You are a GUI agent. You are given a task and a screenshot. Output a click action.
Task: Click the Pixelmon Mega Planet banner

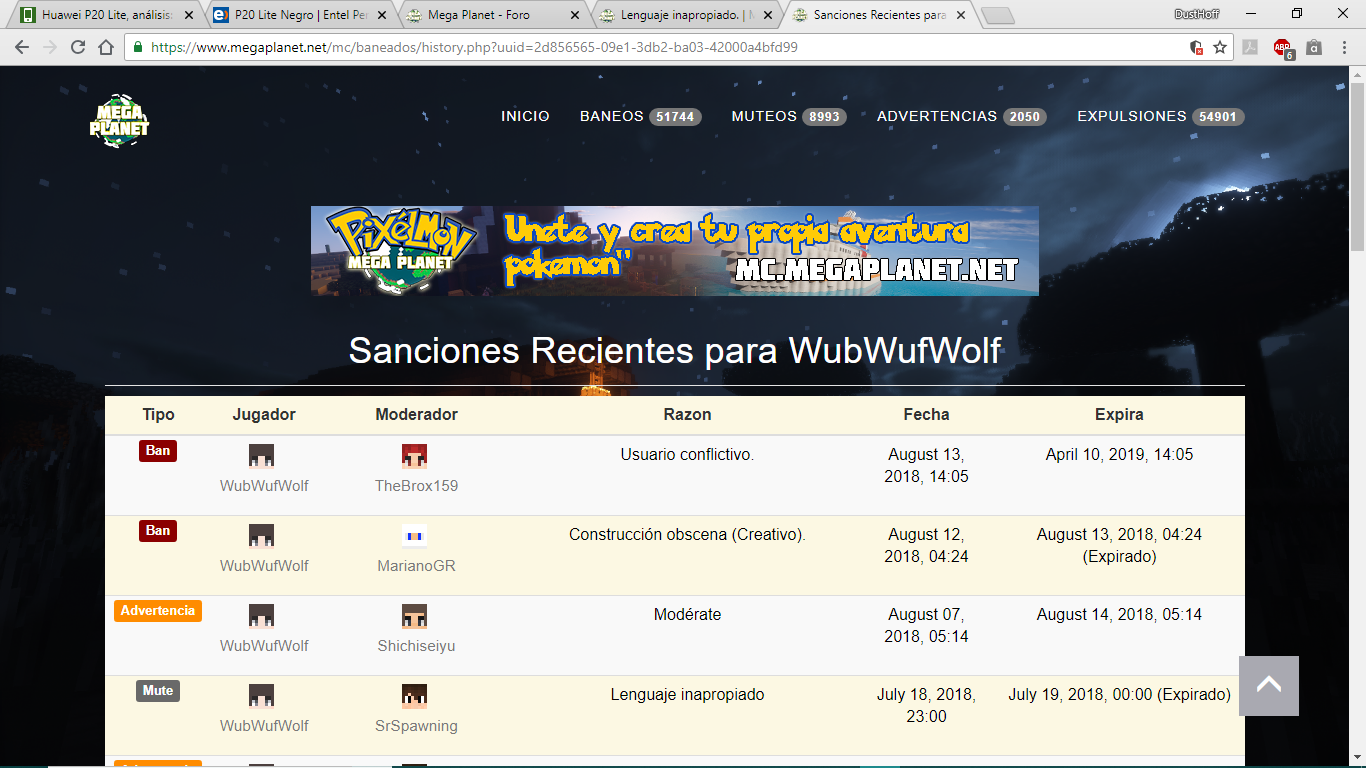click(674, 251)
